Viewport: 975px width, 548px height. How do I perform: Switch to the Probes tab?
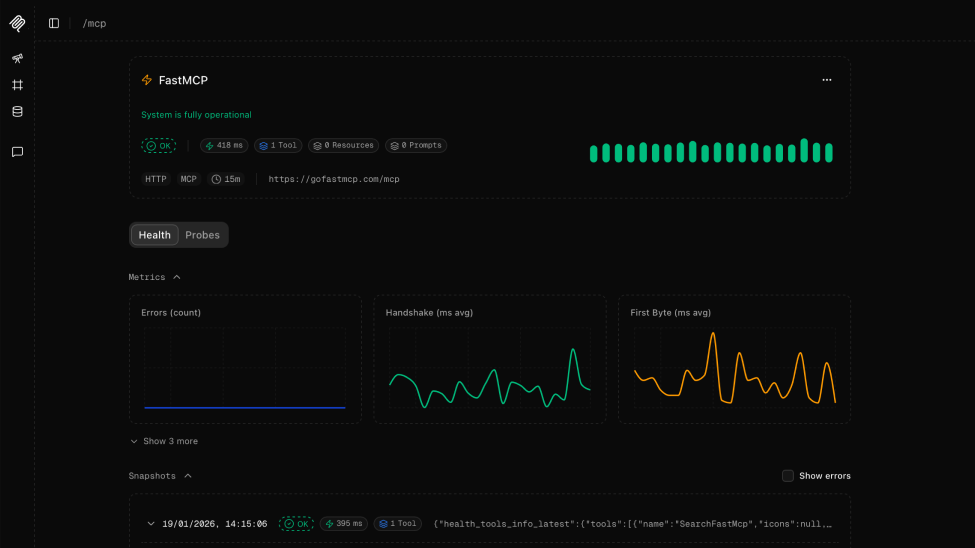coord(202,235)
